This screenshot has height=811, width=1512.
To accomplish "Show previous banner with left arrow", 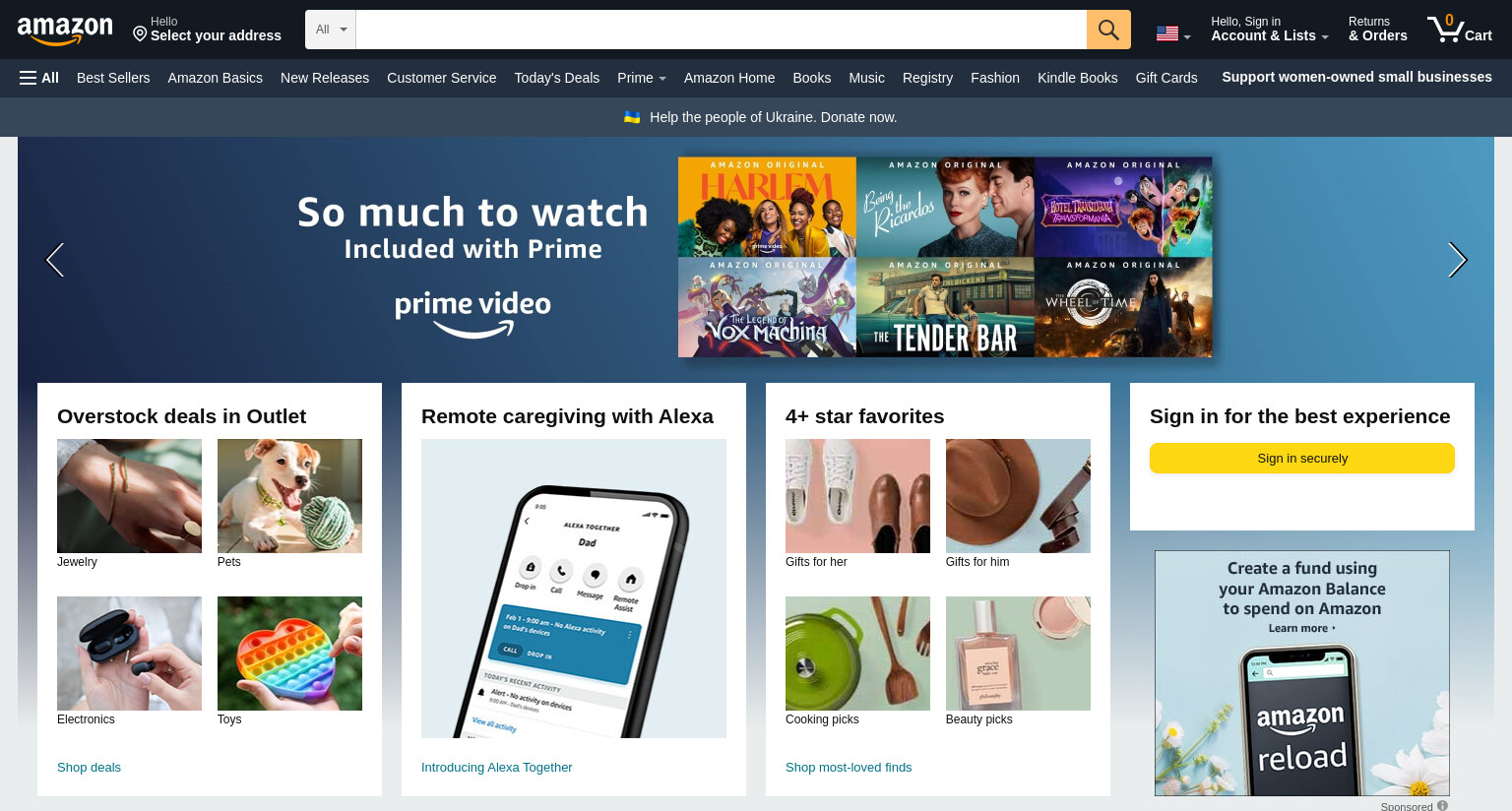I will point(55,260).
